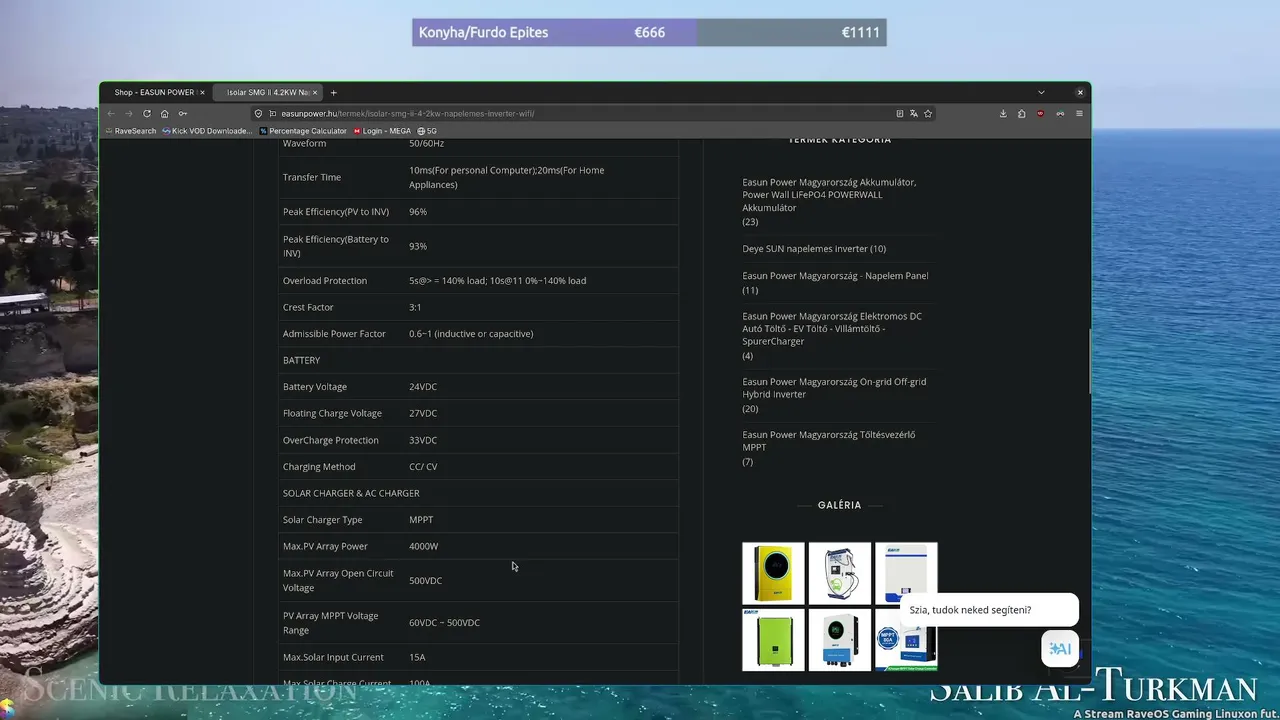Viewport: 1280px width, 720px height.
Task: Click the 'Overload Protection' row label
Action: pos(325,281)
